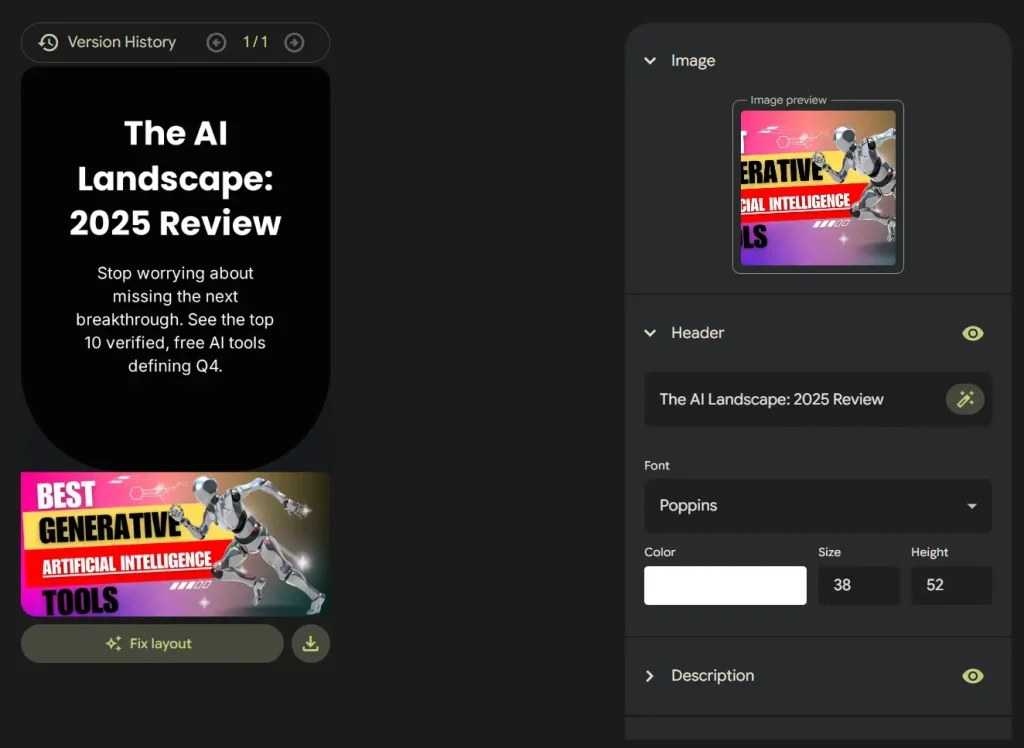Expand the Description section chevron
This screenshot has height=748, width=1024.
[x=650, y=676]
